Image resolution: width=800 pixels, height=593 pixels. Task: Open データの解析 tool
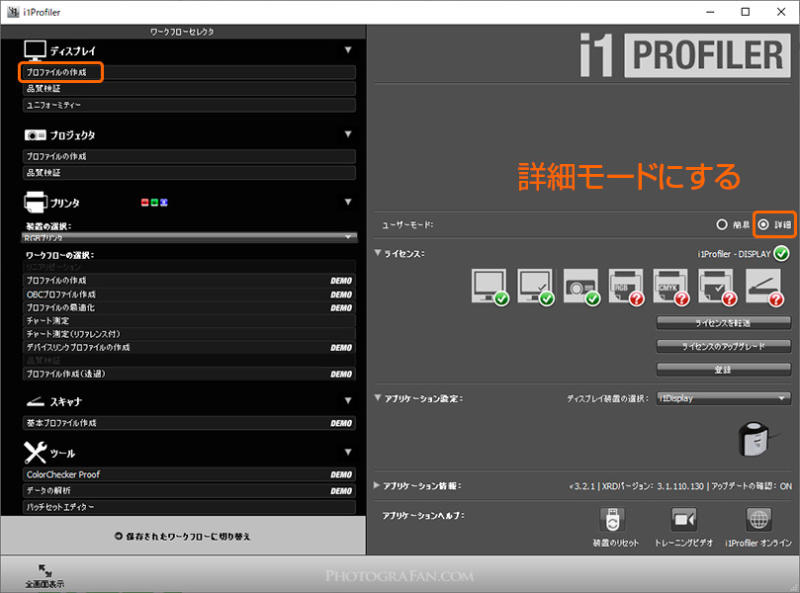(189, 491)
